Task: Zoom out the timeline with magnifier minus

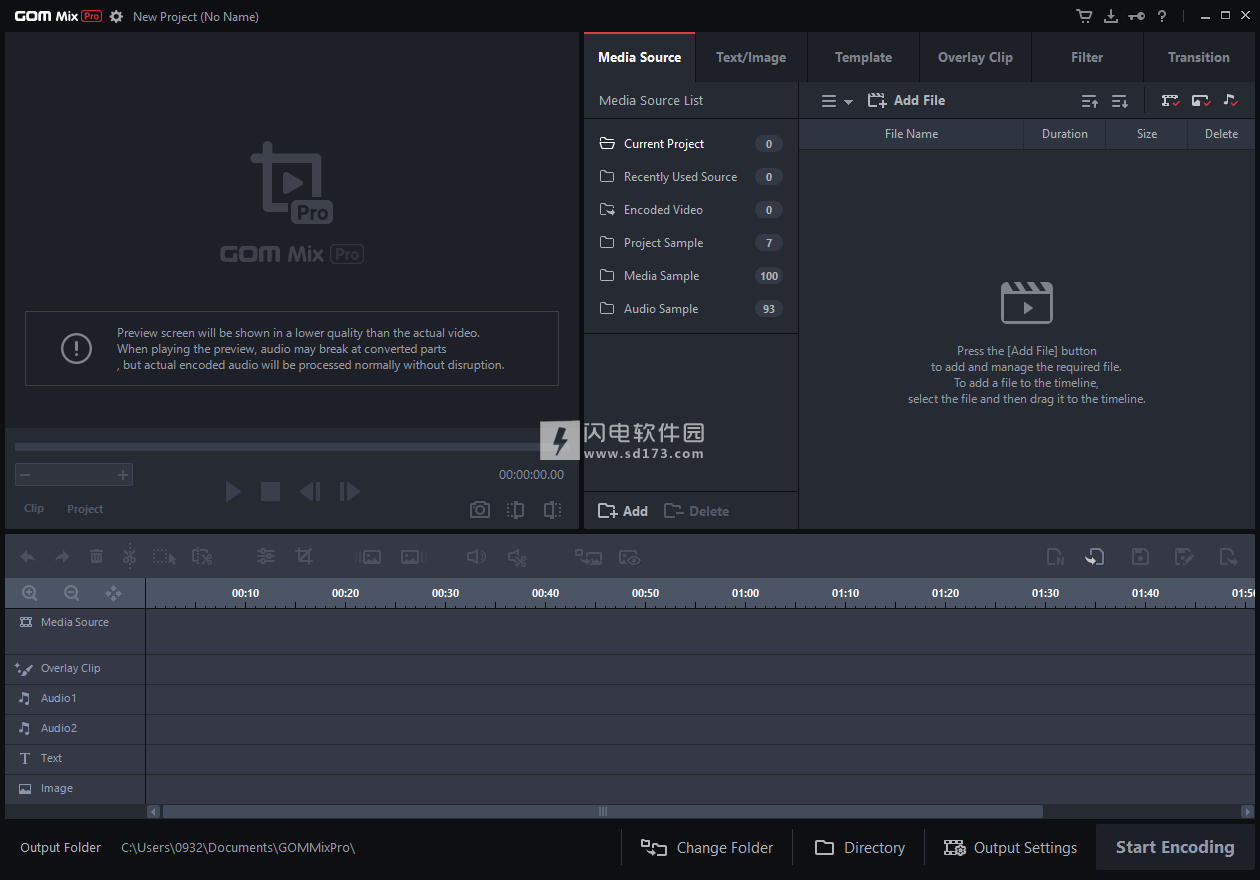Action: [x=72, y=593]
